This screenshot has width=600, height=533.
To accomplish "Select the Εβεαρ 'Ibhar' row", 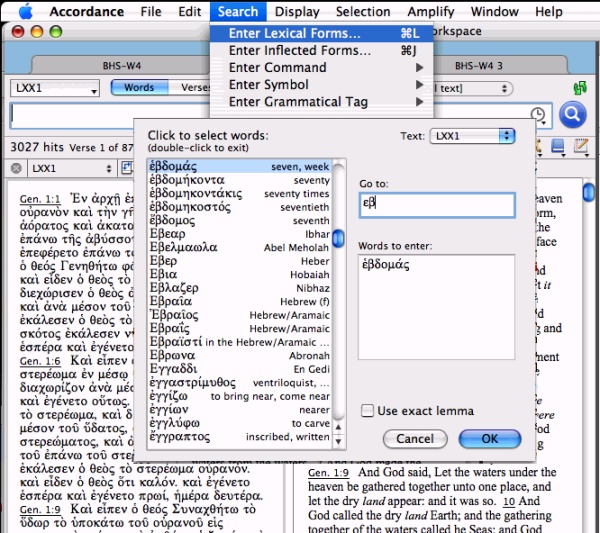I will [240, 234].
